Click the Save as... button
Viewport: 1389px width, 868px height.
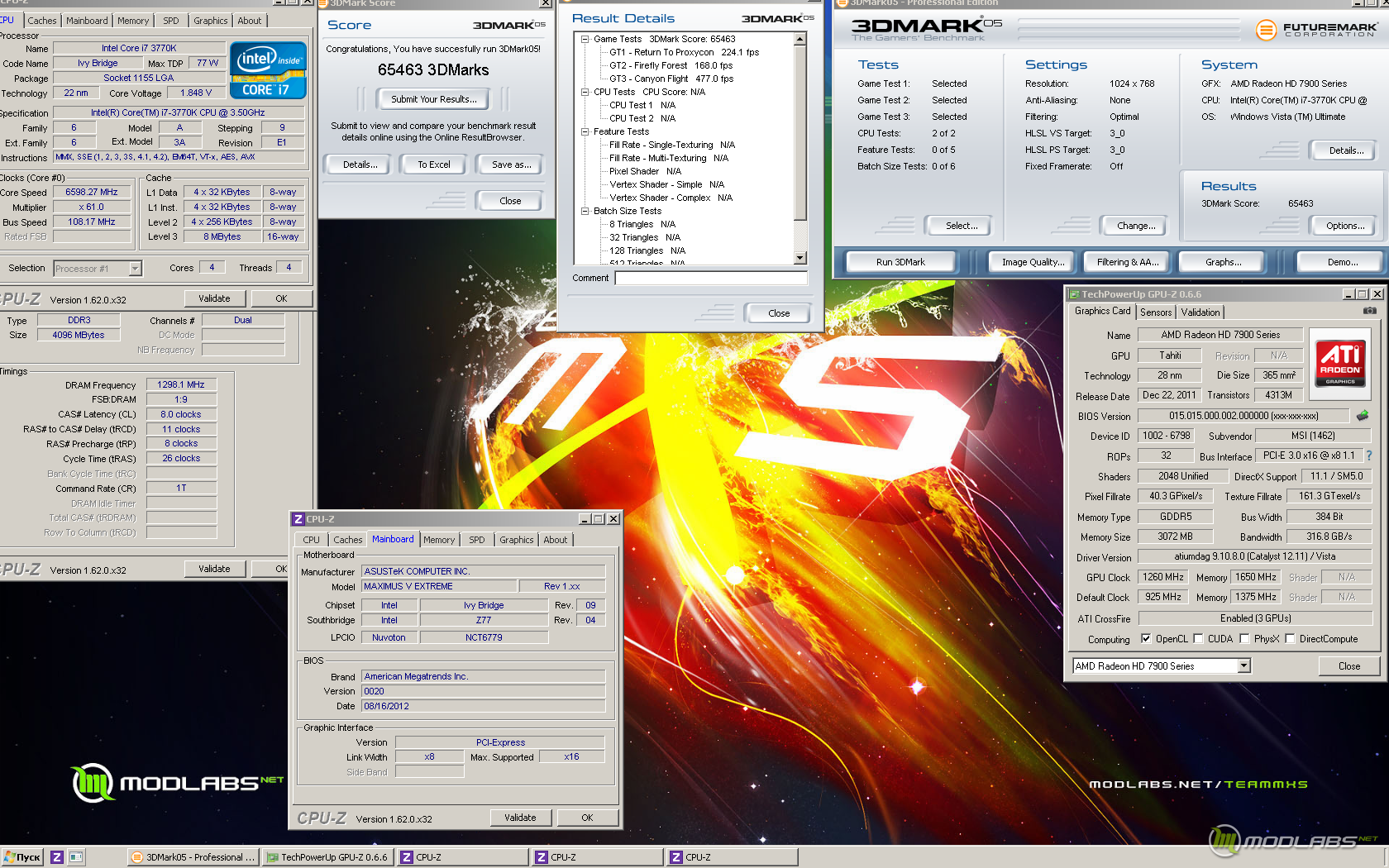tap(511, 165)
